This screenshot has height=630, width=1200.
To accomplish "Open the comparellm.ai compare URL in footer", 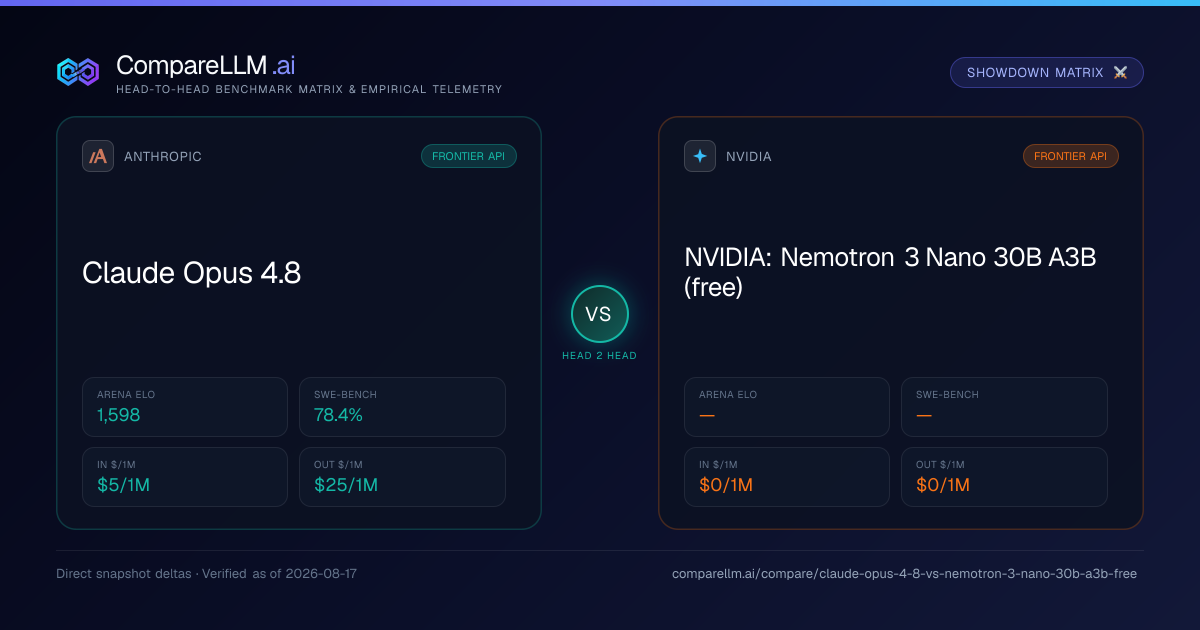I will click(904, 574).
